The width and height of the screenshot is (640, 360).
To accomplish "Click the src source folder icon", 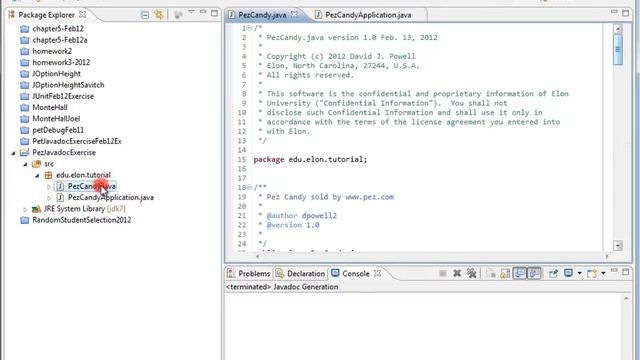I will [x=36, y=164].
